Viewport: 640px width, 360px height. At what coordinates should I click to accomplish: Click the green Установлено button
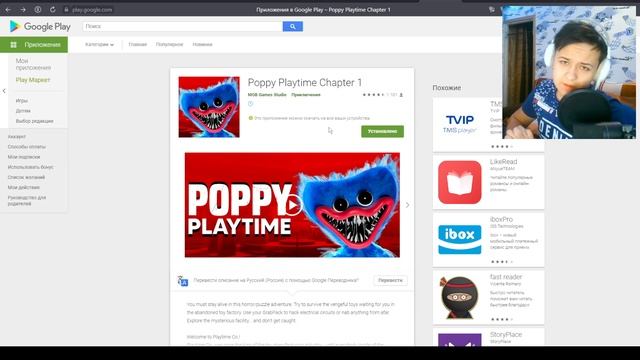[382, 131]
